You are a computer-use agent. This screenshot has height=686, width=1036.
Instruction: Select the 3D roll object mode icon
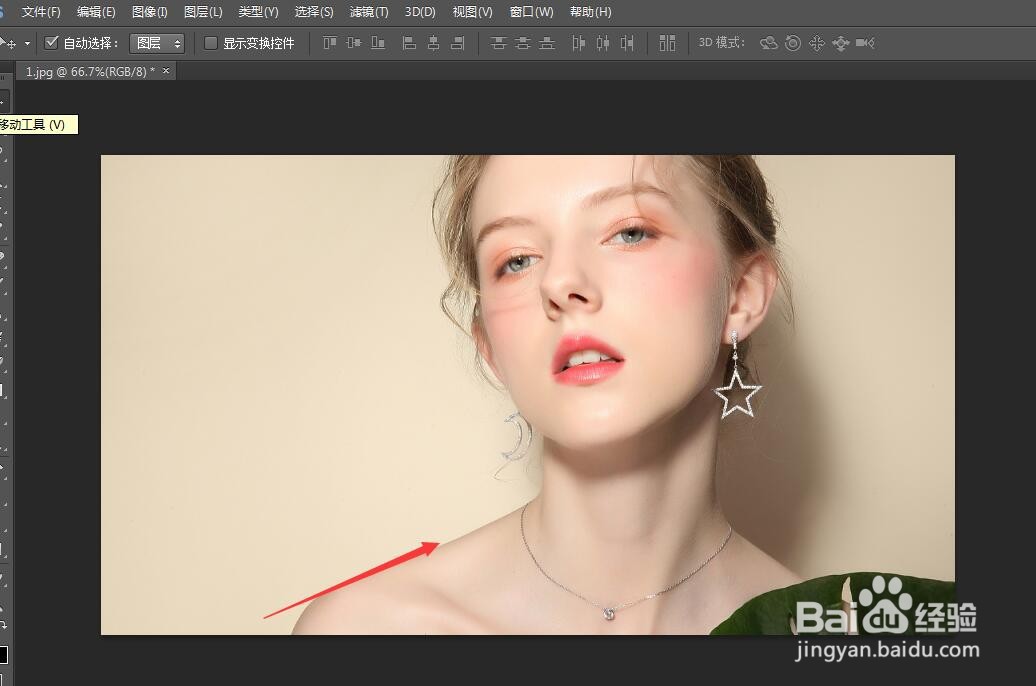click(x=793, y=43)
